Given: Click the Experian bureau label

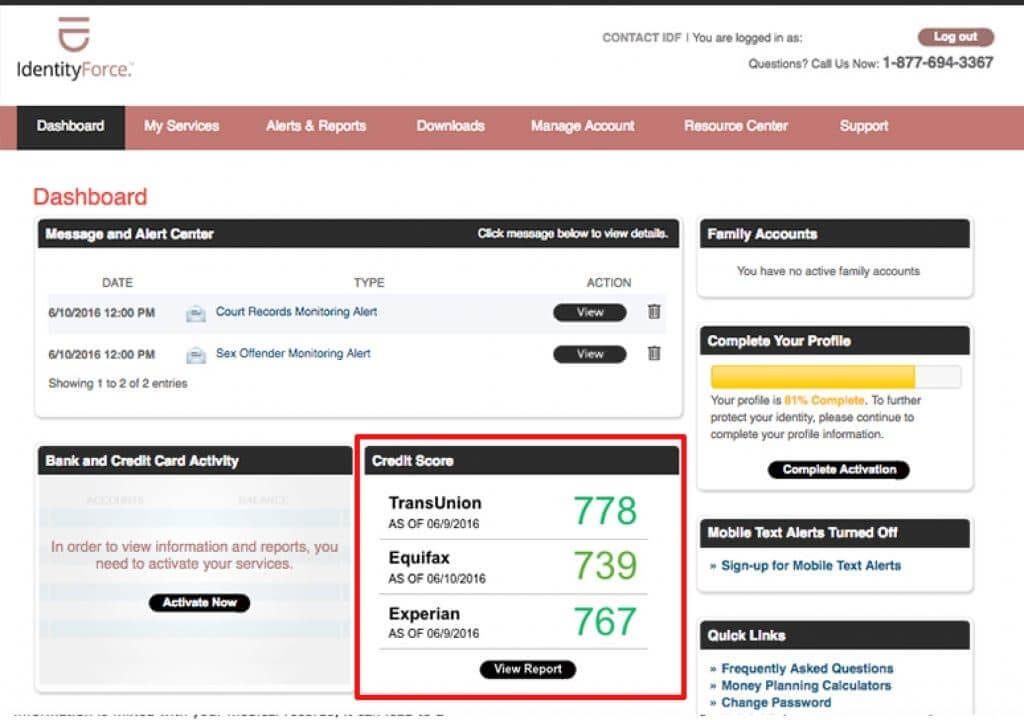Looking at the screenshot, I should click(x=424, y=614).
